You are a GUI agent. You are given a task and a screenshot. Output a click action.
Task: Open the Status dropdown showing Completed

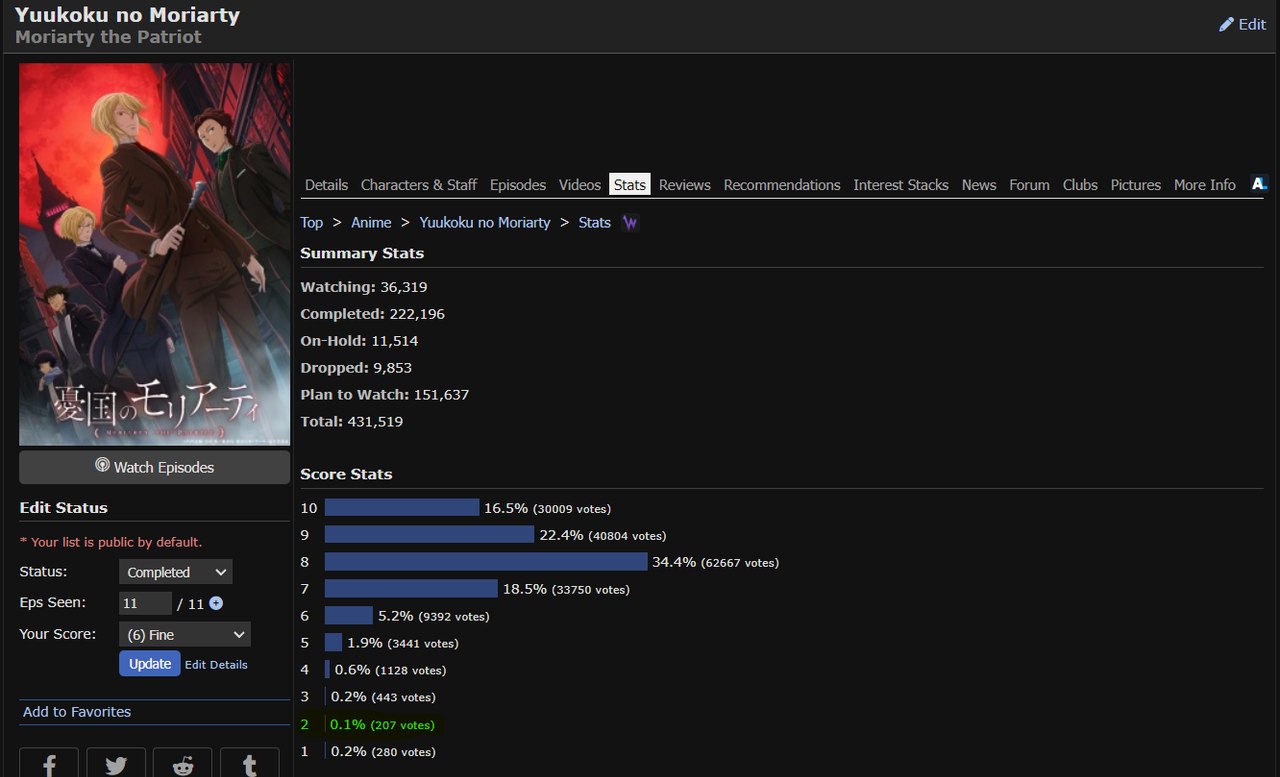click(x=176, y=572)
